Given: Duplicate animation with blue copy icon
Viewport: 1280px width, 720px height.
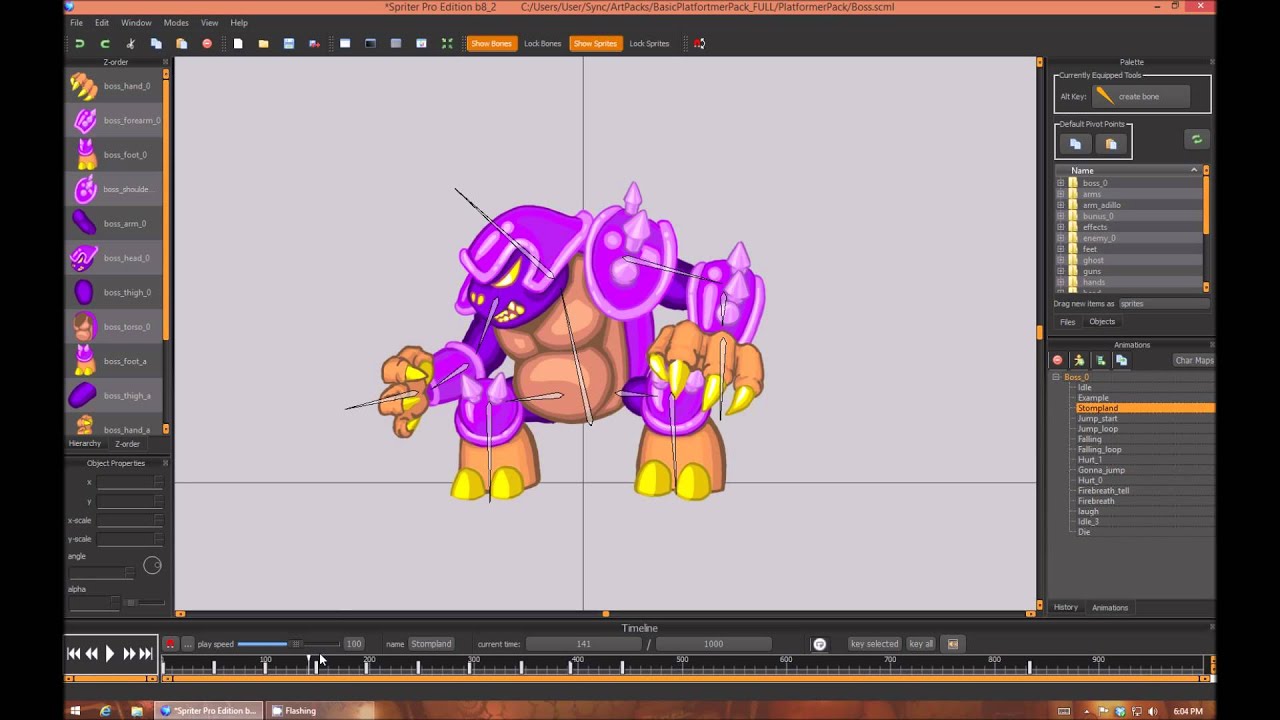Looking at the screenshot, I should click(x=1122, y=360).
